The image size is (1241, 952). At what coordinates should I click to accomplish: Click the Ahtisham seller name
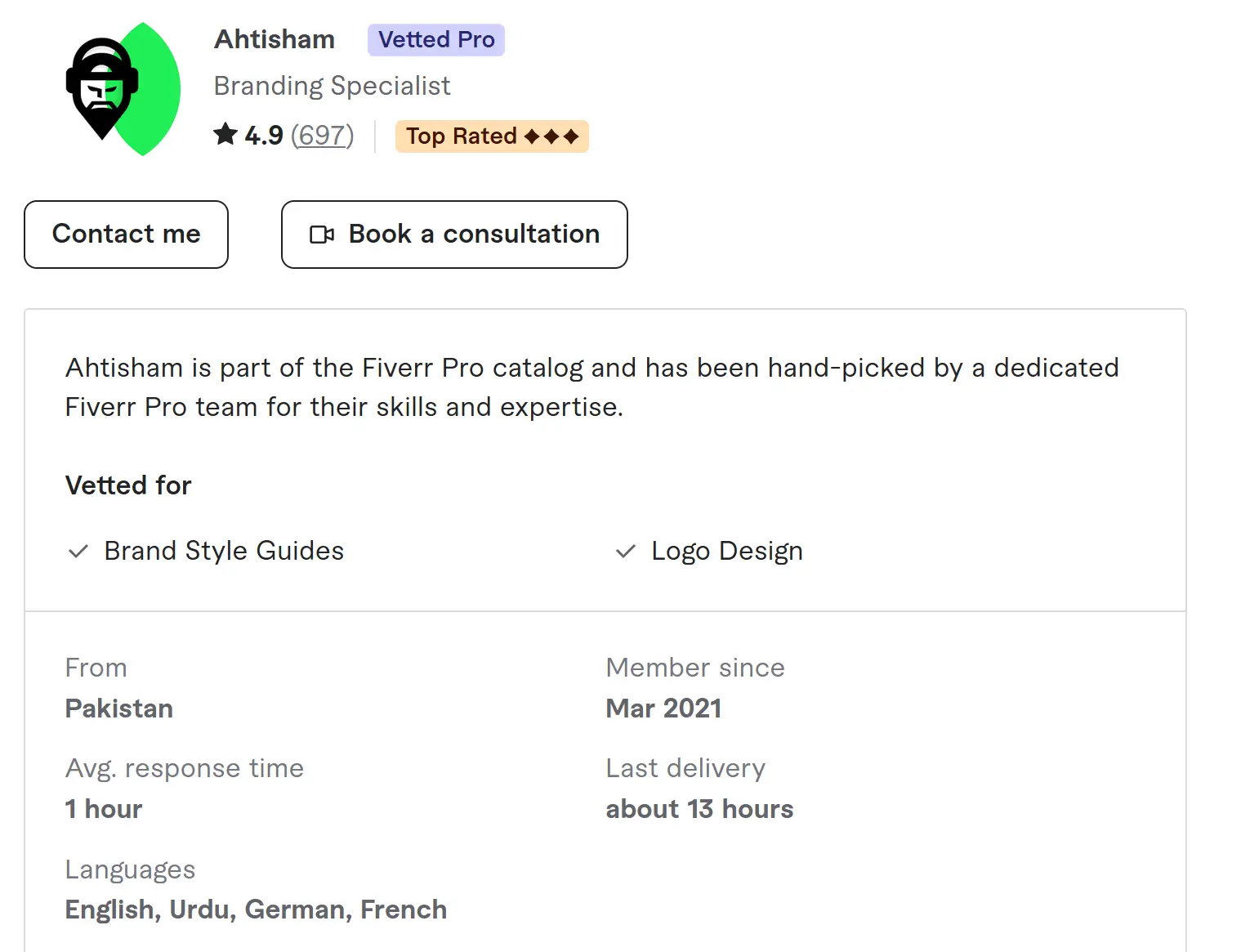tap(275, 39)
